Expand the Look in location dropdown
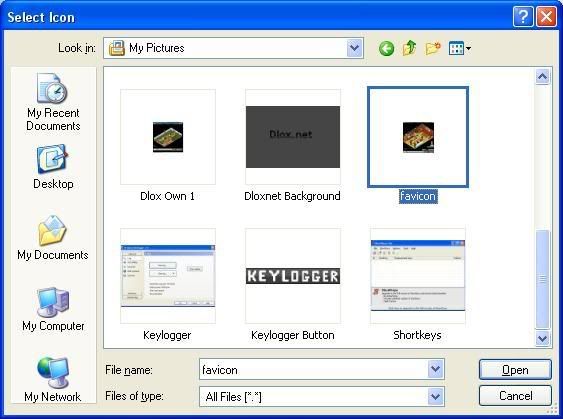Screen dimensions: 563x419 click(x=354, y=48)
